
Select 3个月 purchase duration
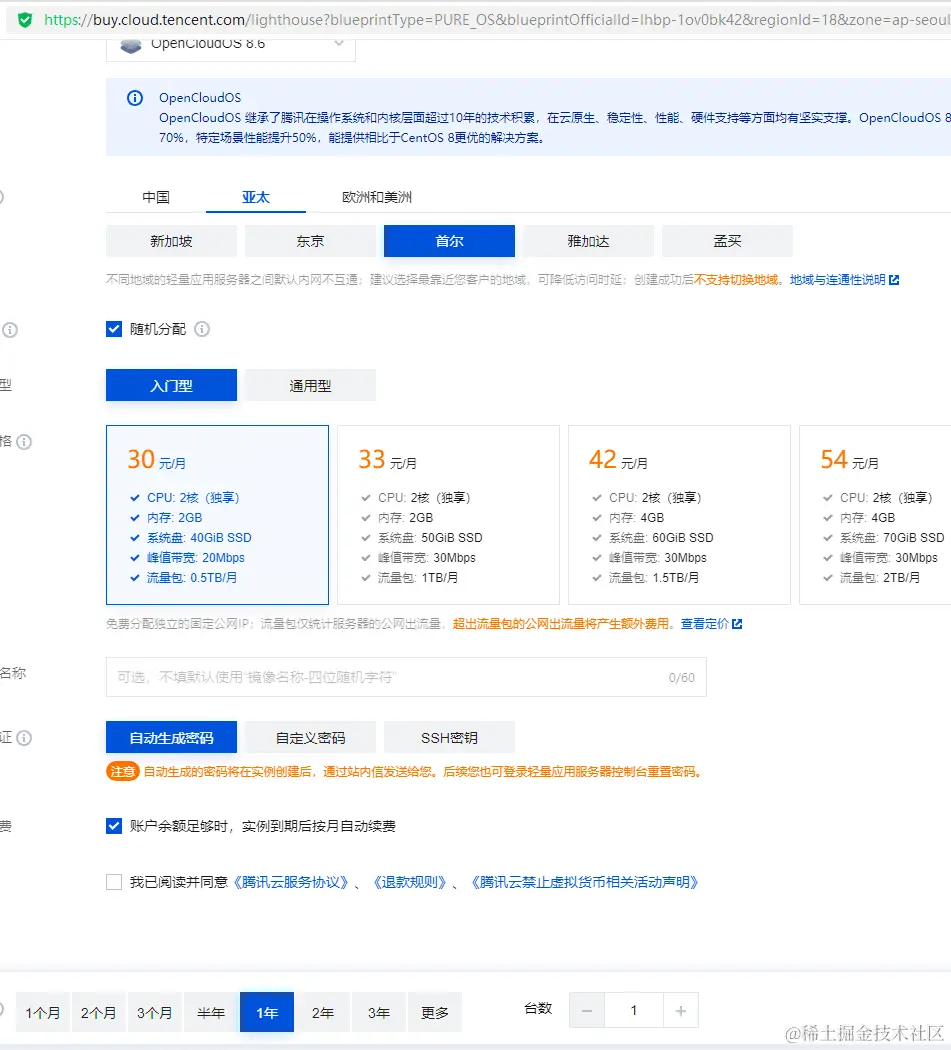[x=155, y=1012]
